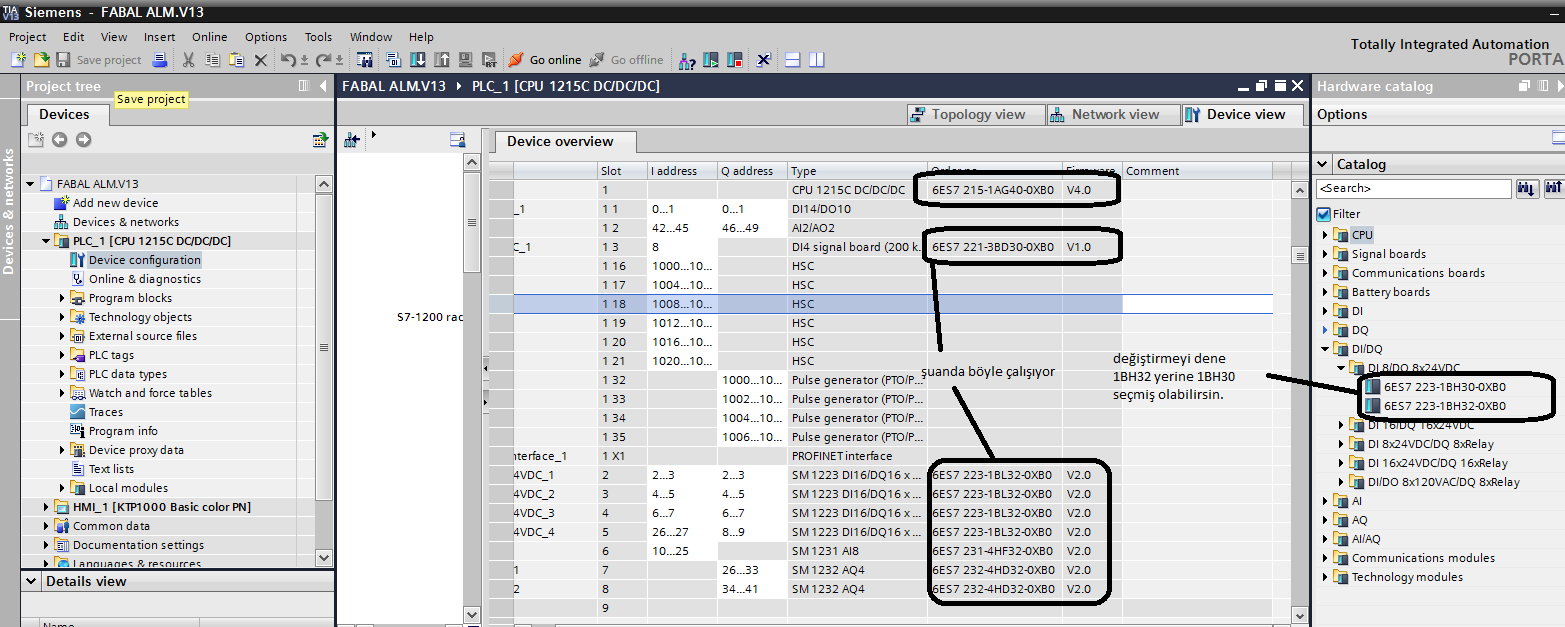Collapse the Catalog section header
1565x627 pixels.
pos(1323,164)
